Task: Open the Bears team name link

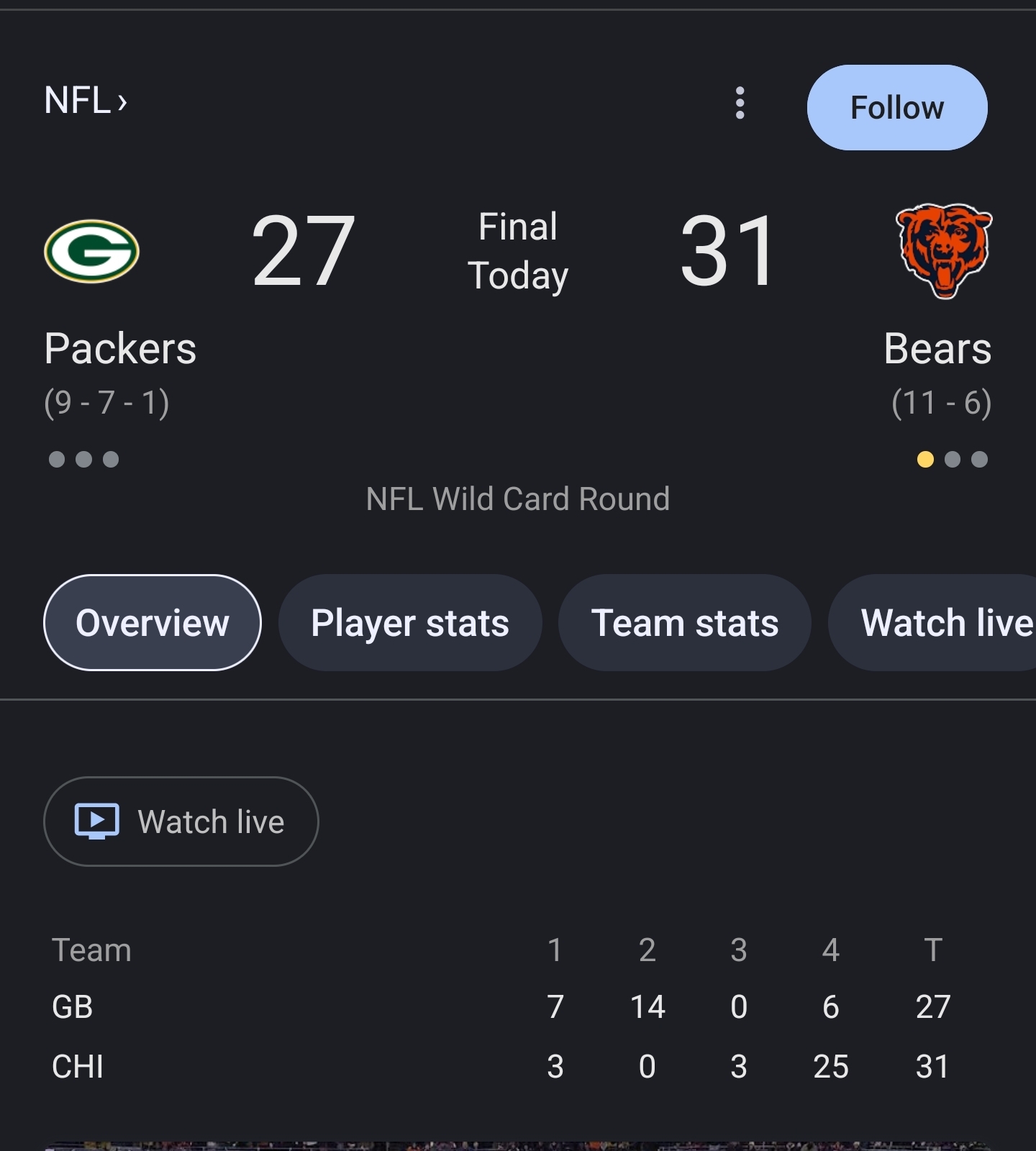Action: tap(937, 349)
